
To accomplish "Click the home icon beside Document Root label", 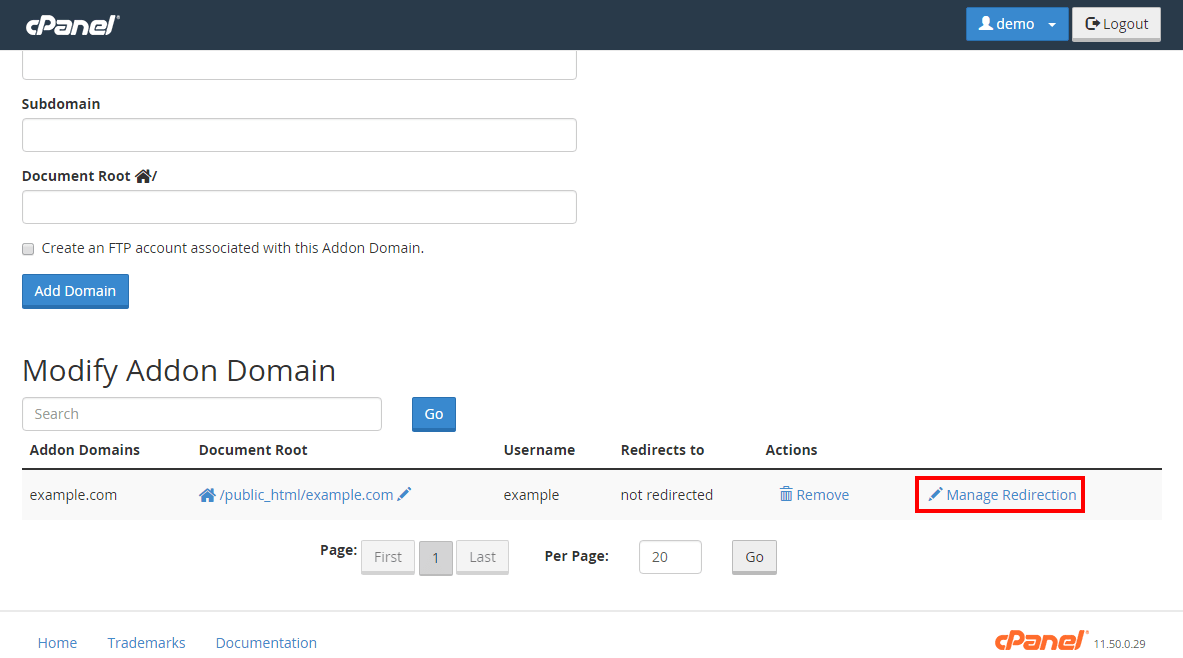I will coord(143,177).
